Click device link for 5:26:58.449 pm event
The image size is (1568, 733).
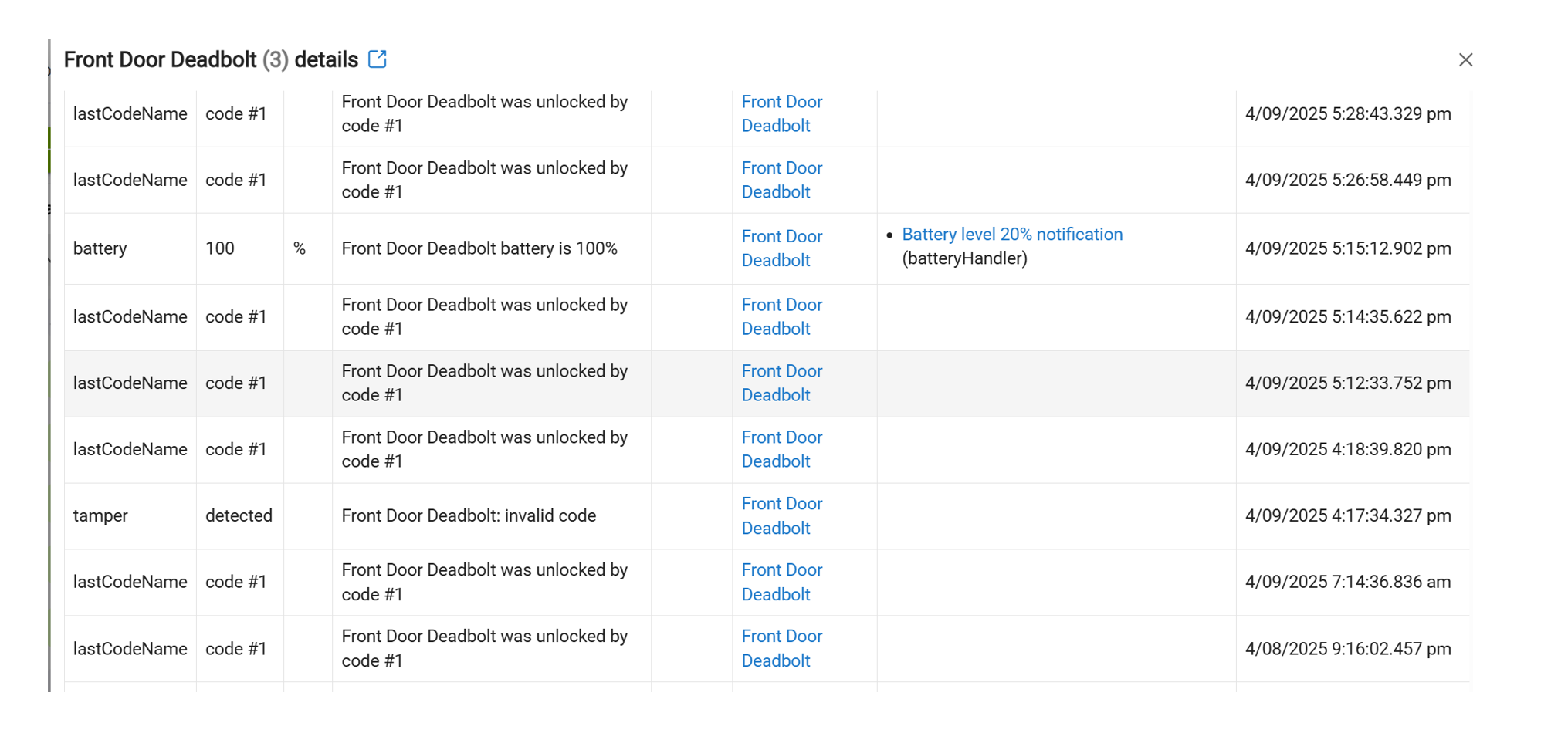(x=781, y=180)
